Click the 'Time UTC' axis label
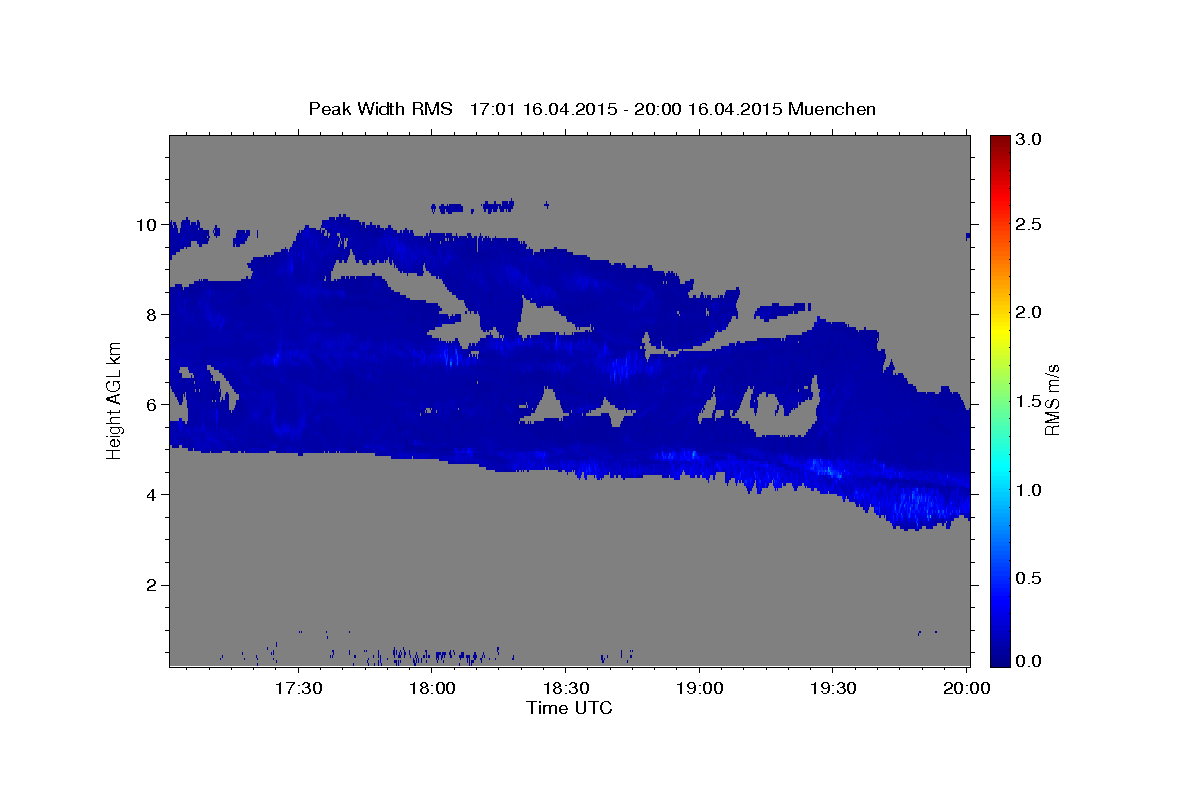 569,708
